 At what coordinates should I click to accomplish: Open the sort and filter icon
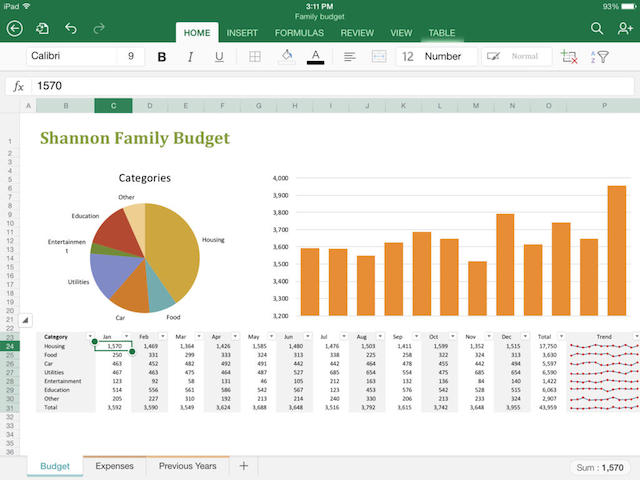click(x=600, y=56)
